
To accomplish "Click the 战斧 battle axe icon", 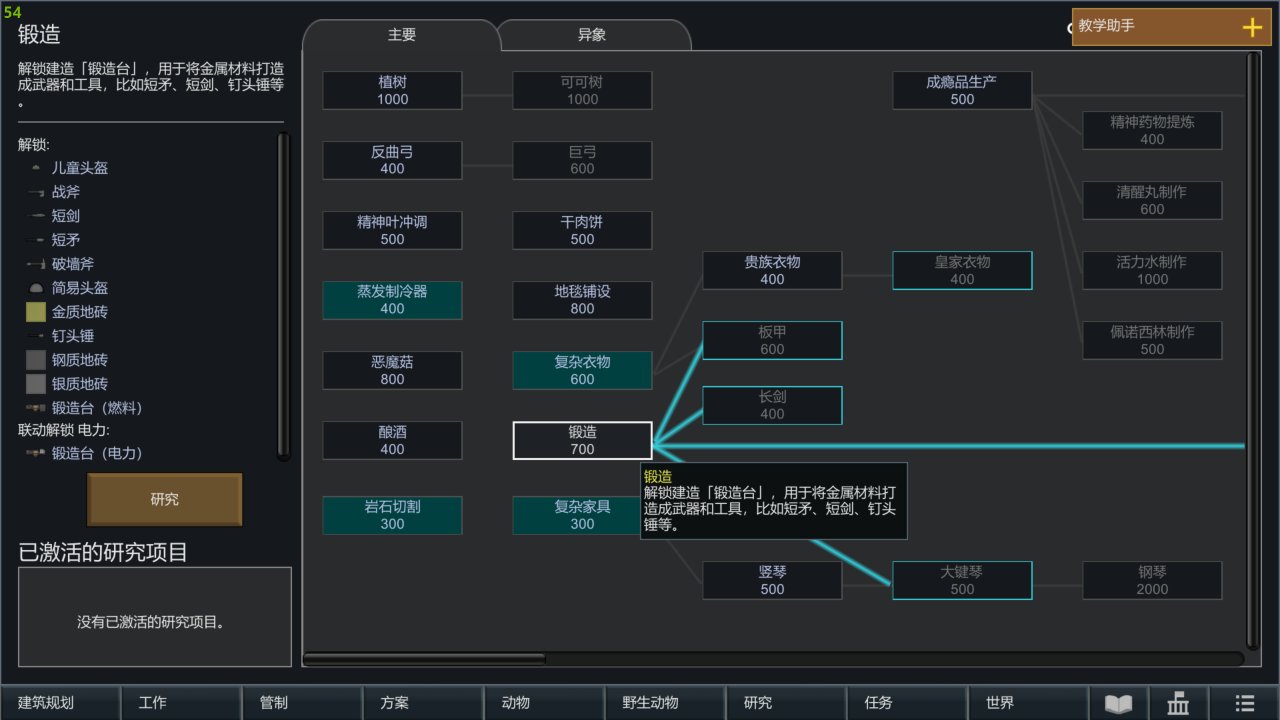I will coord(36,192).
